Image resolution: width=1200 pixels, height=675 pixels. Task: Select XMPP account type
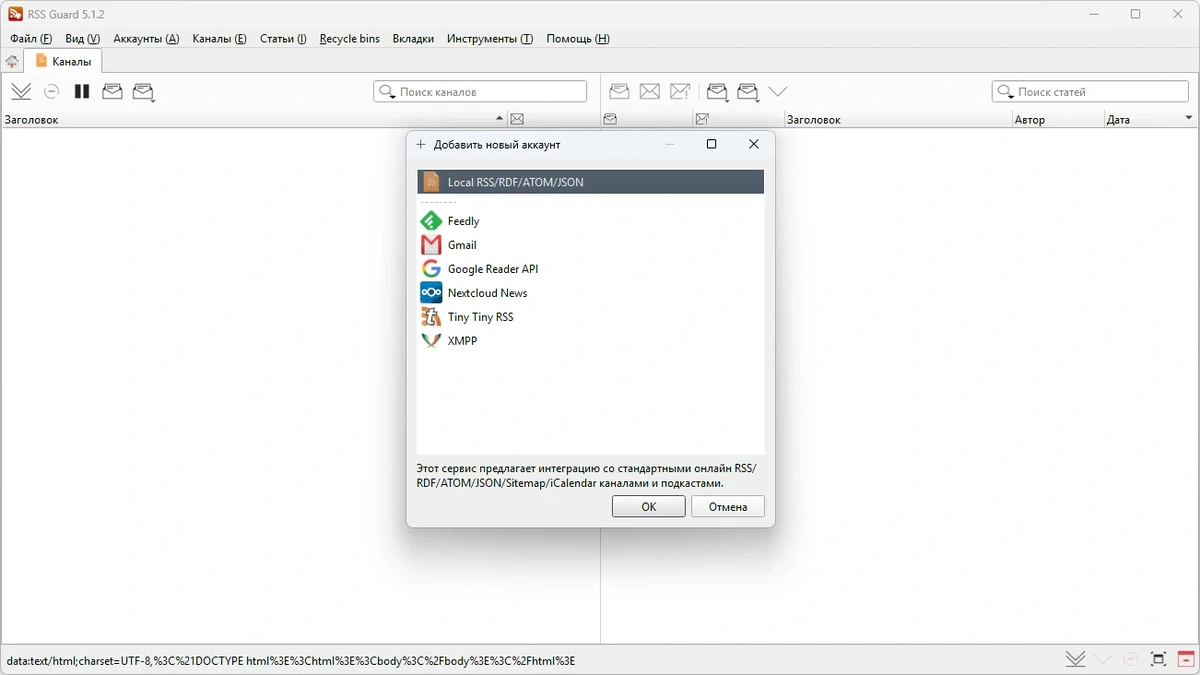coord(591,341)
